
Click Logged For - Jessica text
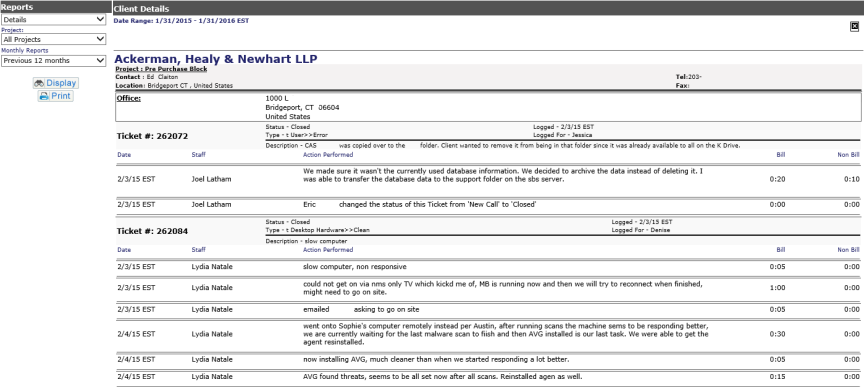(563, 135)
